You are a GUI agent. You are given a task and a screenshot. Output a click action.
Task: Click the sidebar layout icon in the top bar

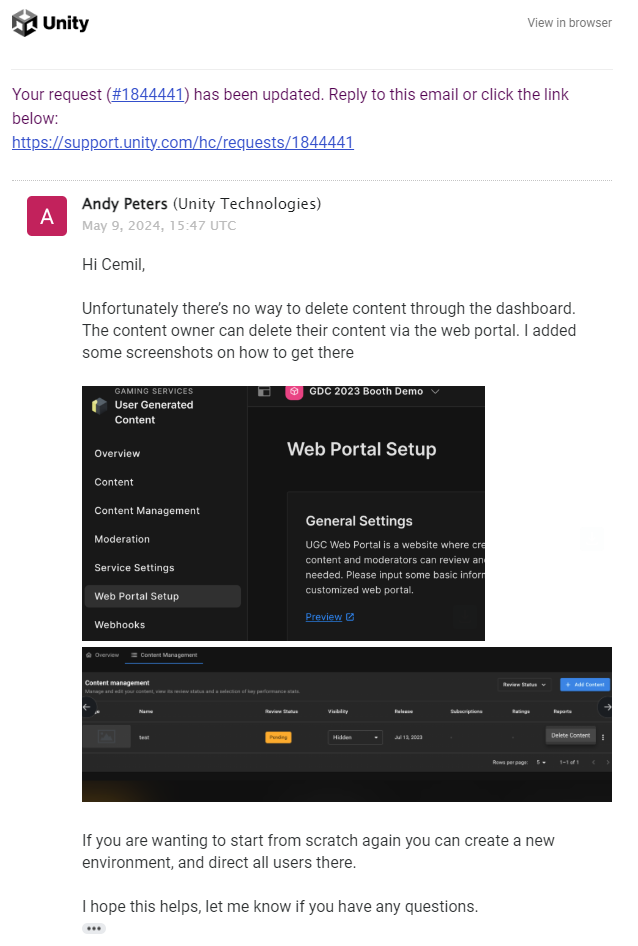(264, 392)
